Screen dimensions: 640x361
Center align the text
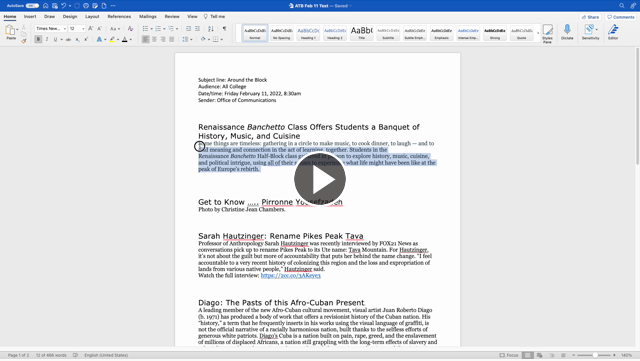[x=154, y=40]
